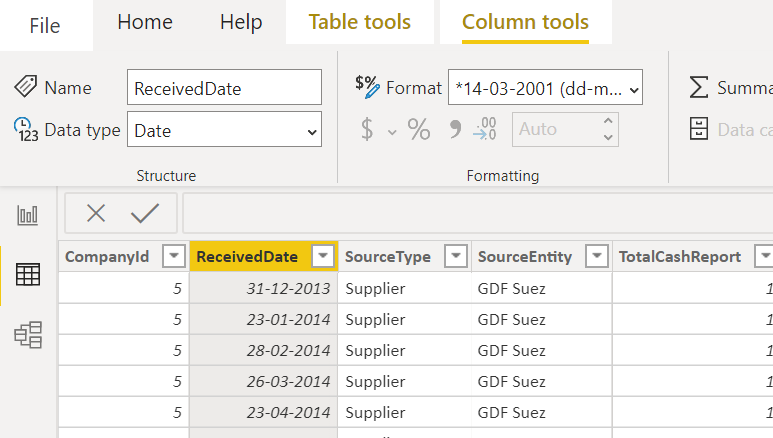Click the Data category icon
773x438 pixels.
(x=699, y=129)
